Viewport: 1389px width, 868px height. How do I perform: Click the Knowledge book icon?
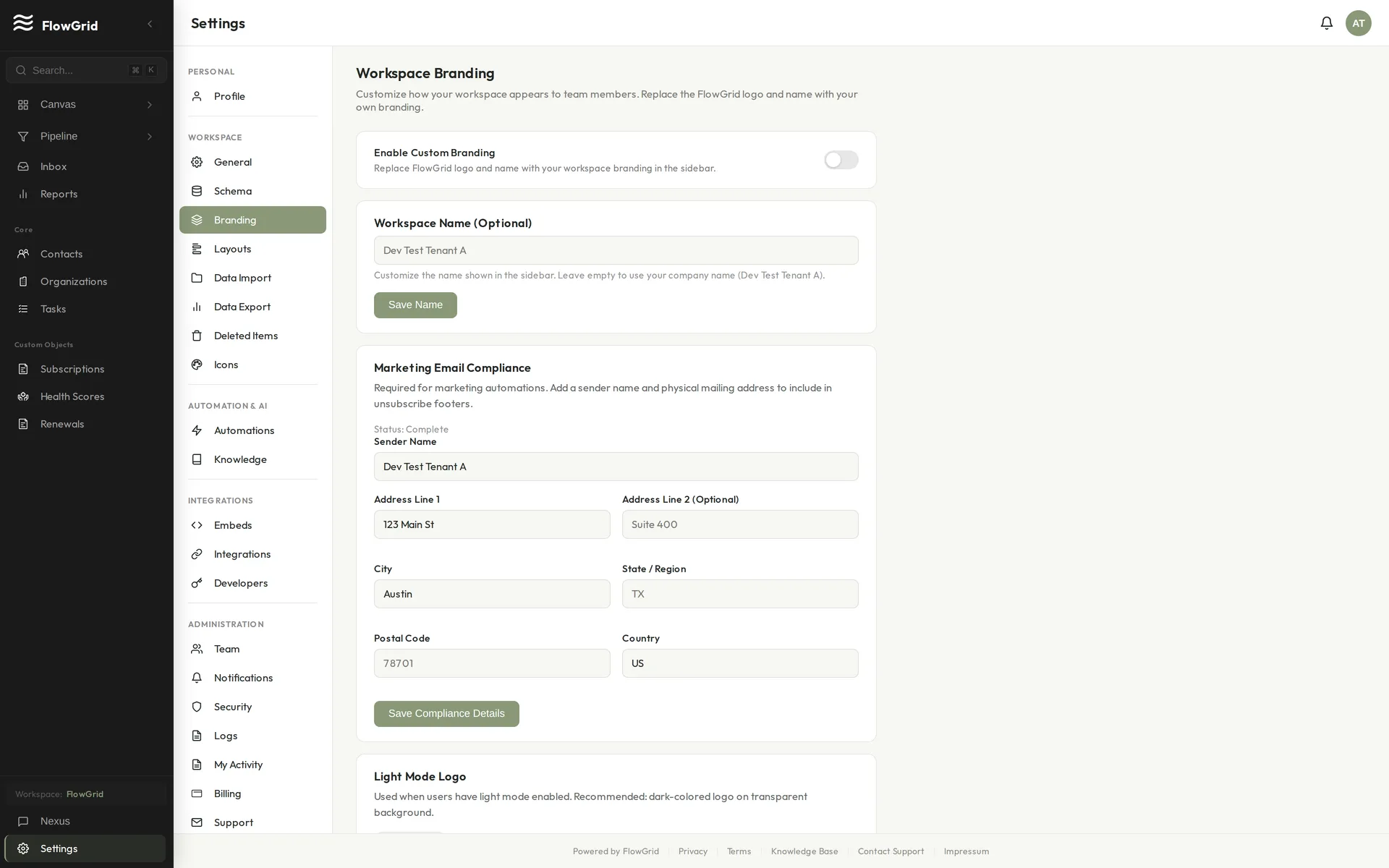[x=197, y=459]
